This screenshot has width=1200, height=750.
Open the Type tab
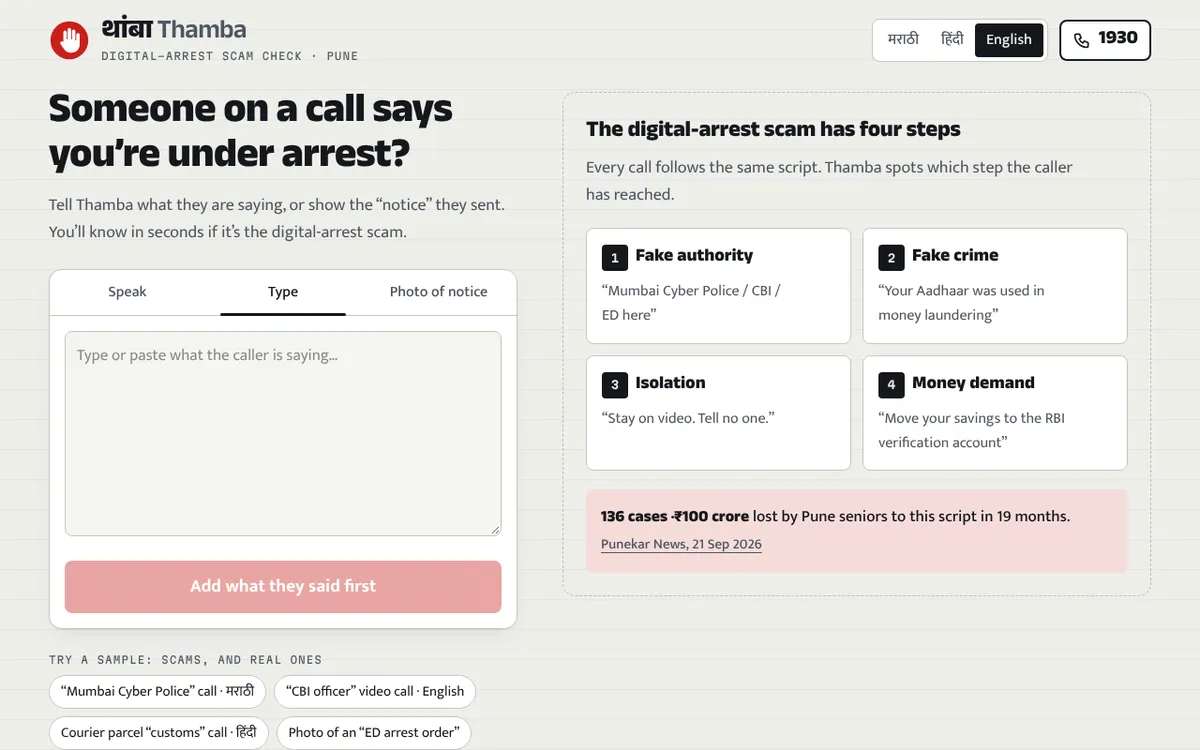pos(283,292)
